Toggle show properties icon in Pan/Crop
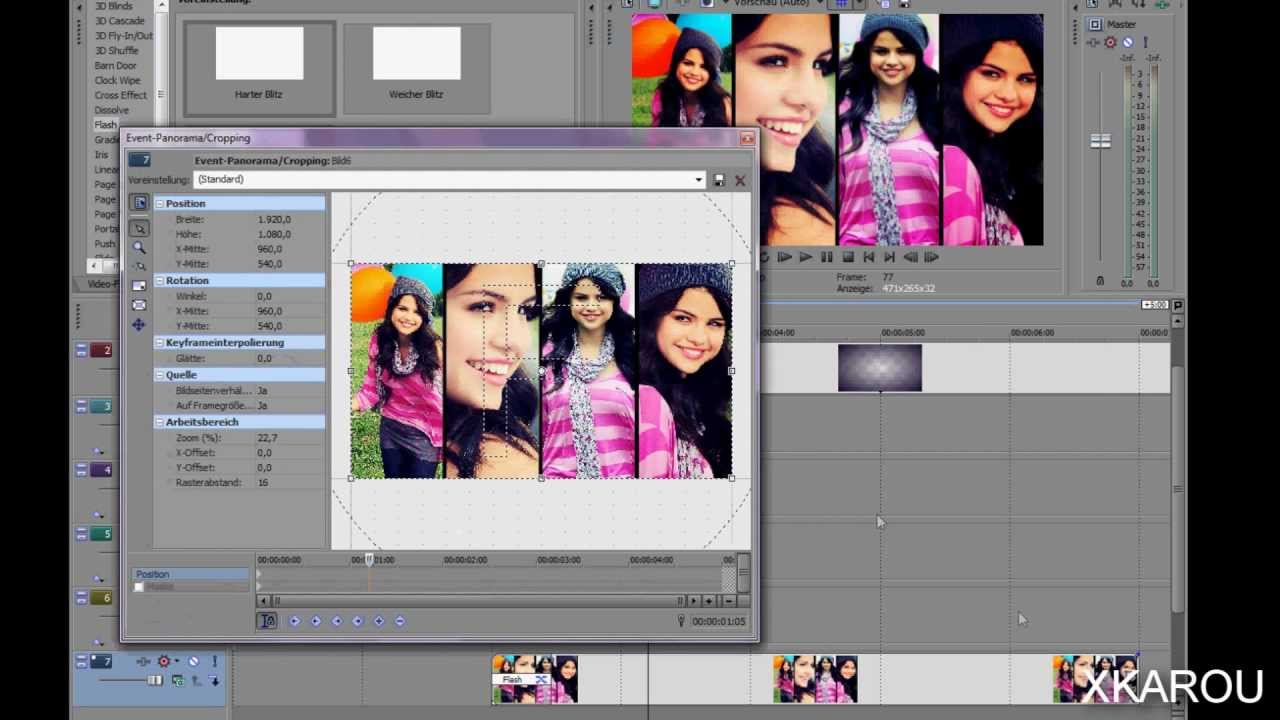This screenshot has width=1280, height=720. [139, 203]
